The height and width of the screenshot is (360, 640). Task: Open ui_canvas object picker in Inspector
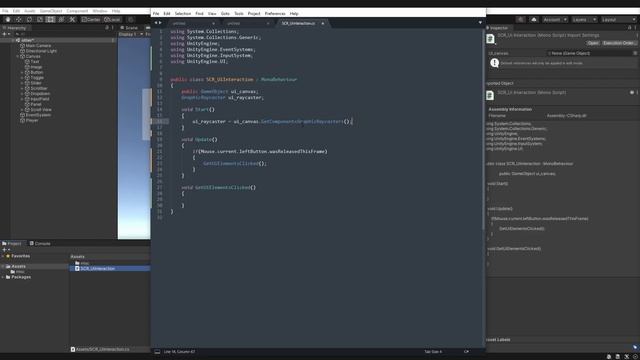coord(635,53)
